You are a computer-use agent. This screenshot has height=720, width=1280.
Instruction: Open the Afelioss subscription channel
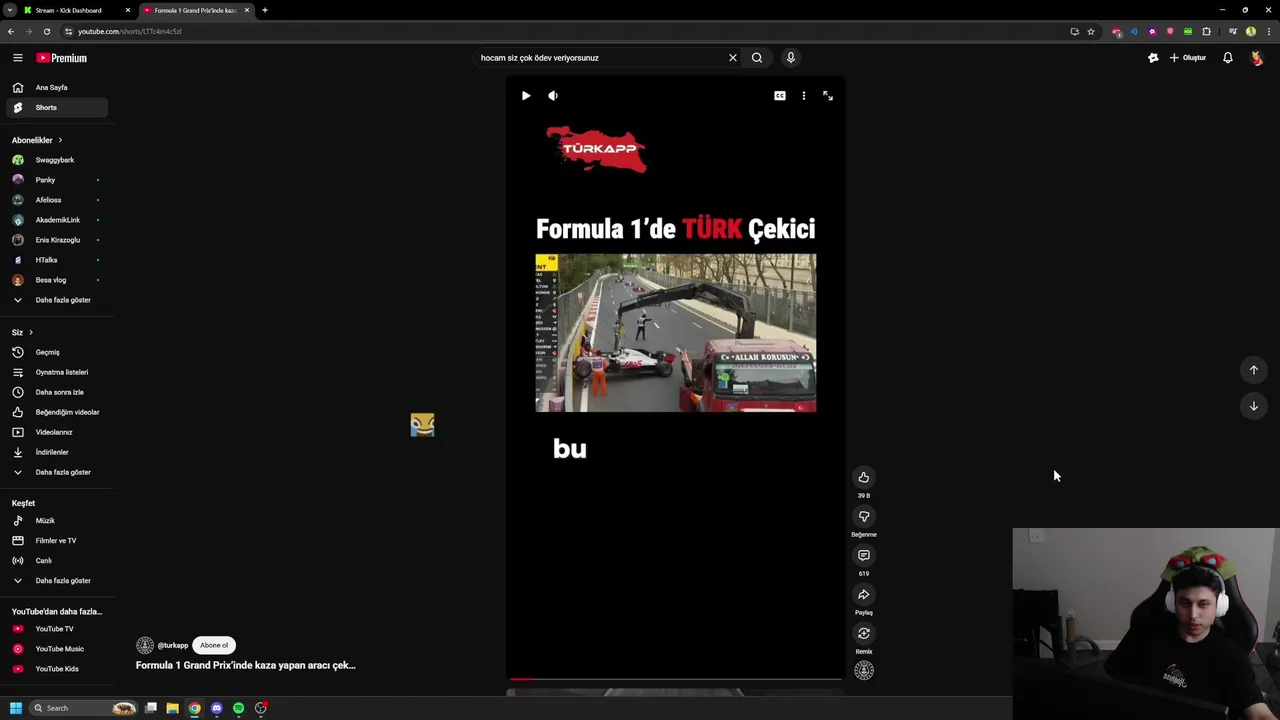coord(57,200)
